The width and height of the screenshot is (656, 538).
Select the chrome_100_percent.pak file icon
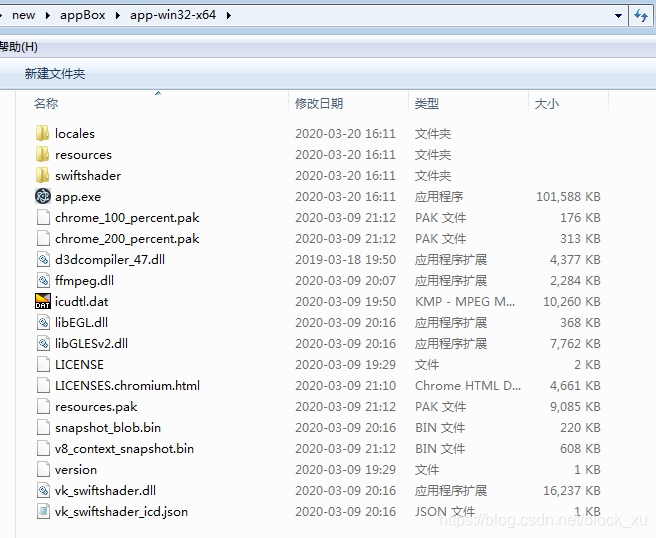tap(43, 218)
